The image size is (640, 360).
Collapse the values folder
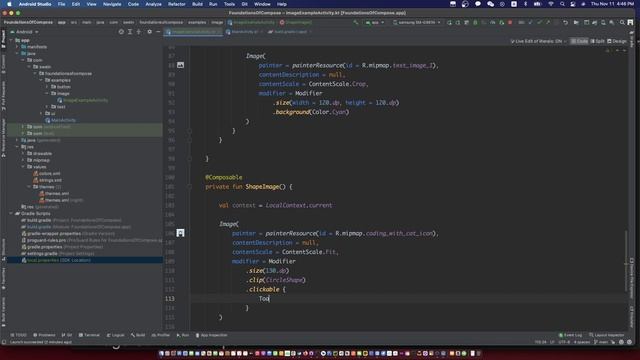(x=23, y=167)
